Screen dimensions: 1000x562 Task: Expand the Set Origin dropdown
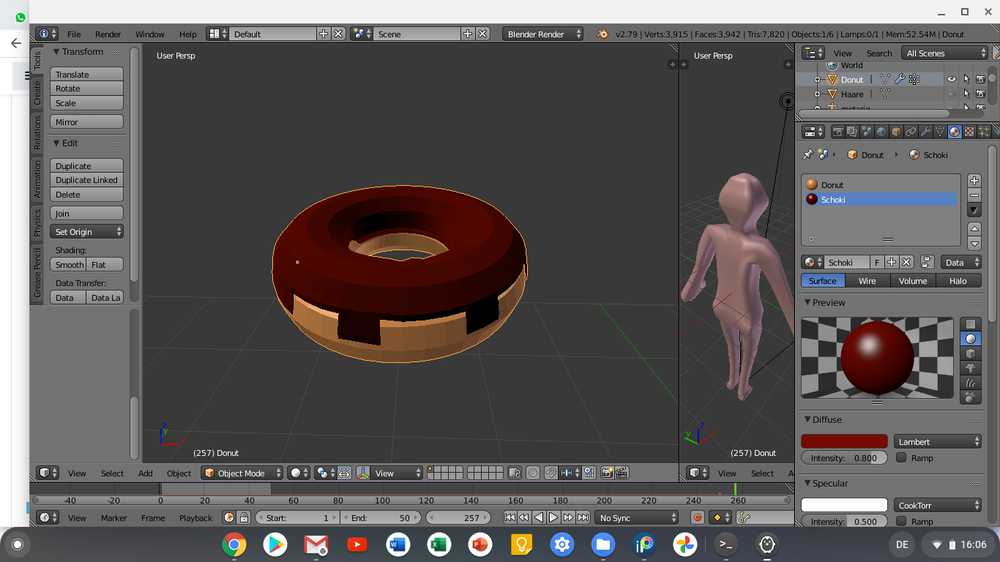(x=87, y=232)
